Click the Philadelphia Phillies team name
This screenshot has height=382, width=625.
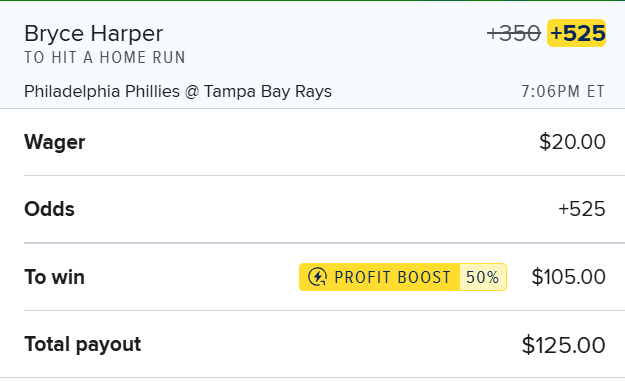[102, 91]
